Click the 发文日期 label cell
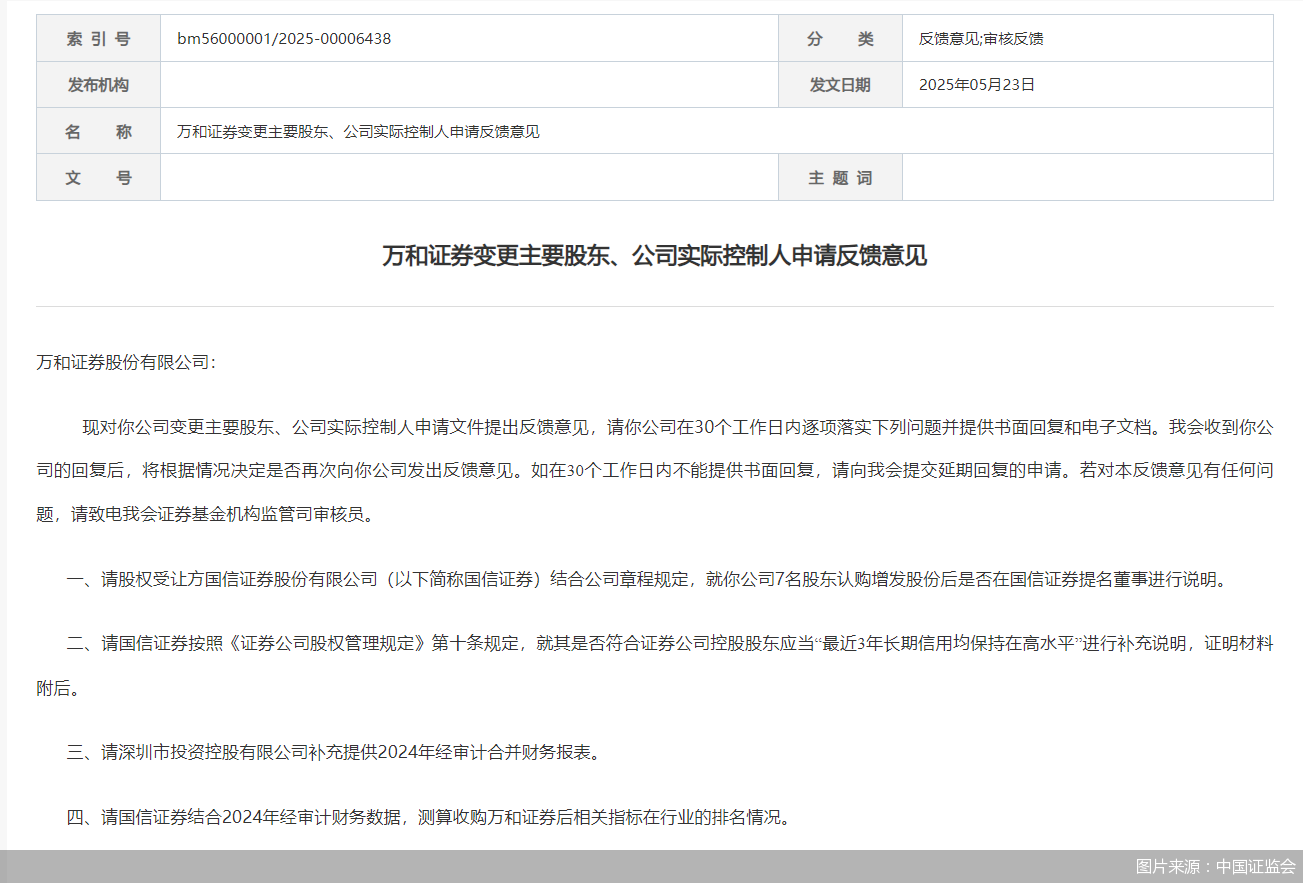The image size is (1303, 883). (x=840, y=85)
